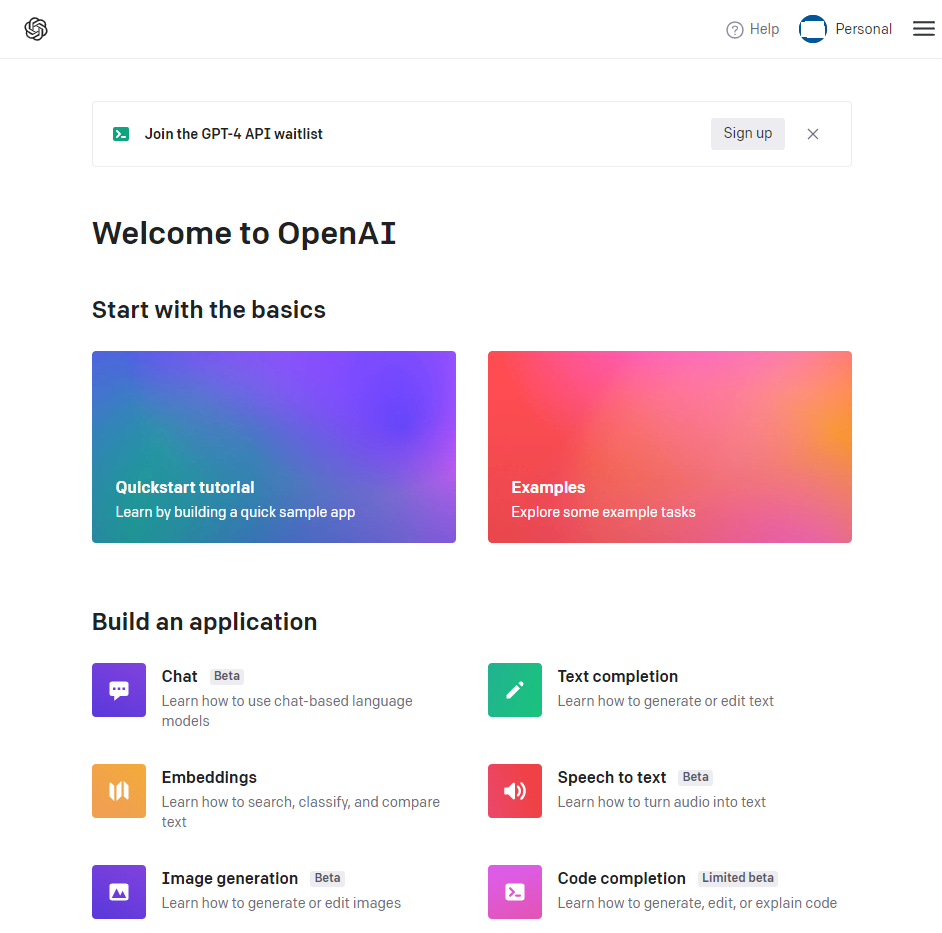The image size is (942, 933).
Task: Click the 'Start with the basics' heading
Action: pos(208,310)
